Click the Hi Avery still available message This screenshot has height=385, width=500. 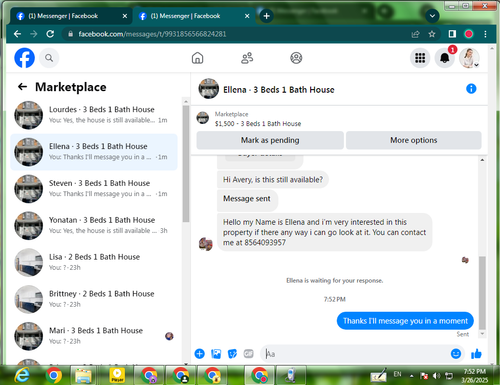[273, 180]
